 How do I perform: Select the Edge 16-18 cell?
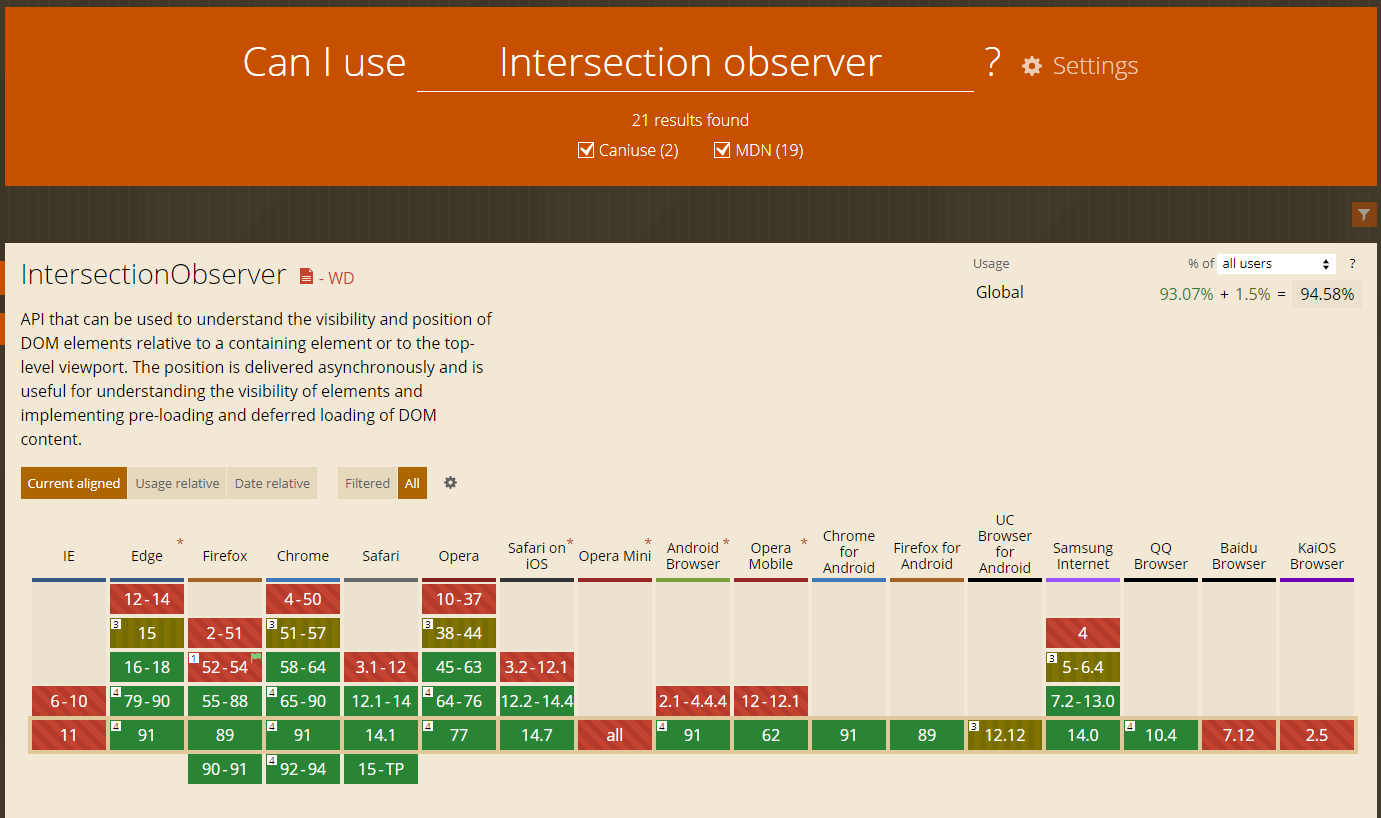coord(147,667)
